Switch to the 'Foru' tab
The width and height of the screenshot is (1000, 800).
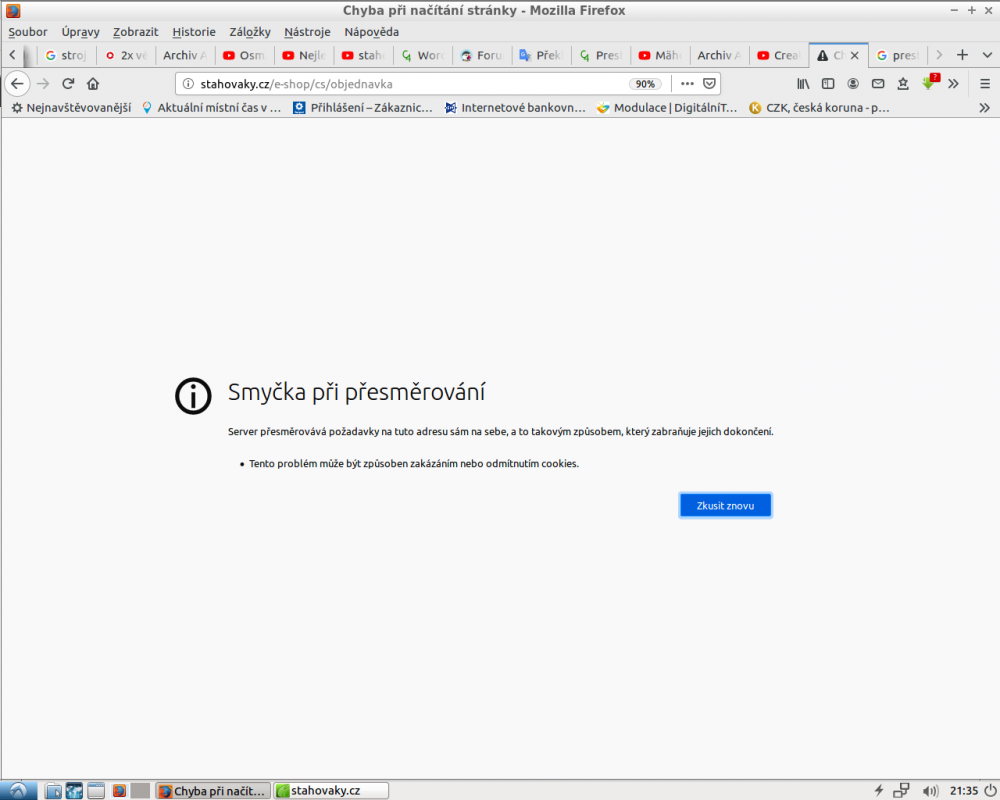coord(482,56)
